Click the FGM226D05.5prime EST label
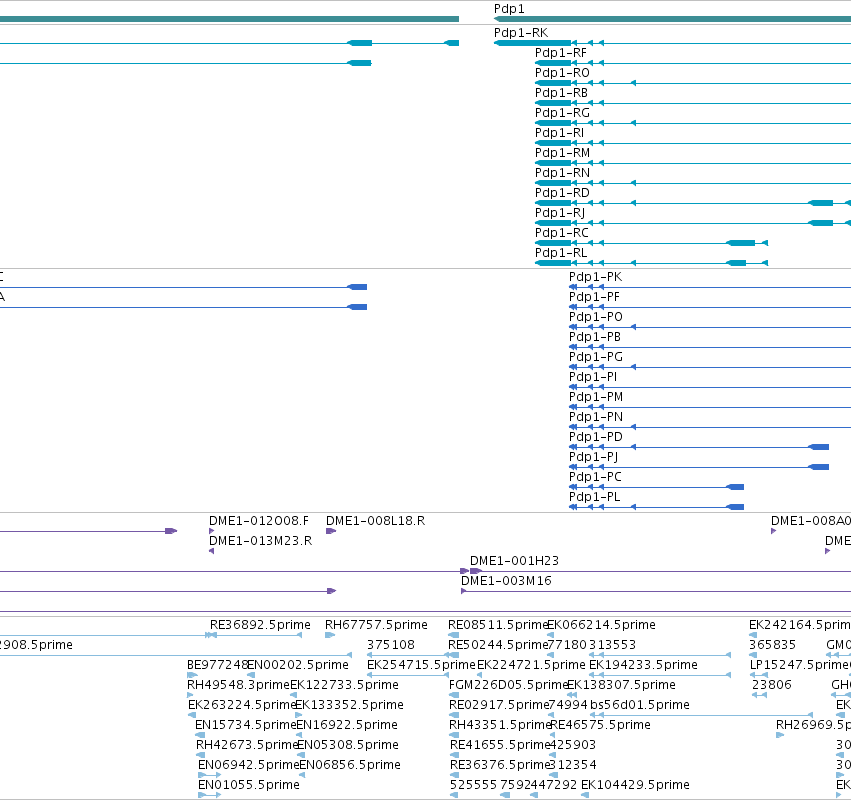 point(509,685)
